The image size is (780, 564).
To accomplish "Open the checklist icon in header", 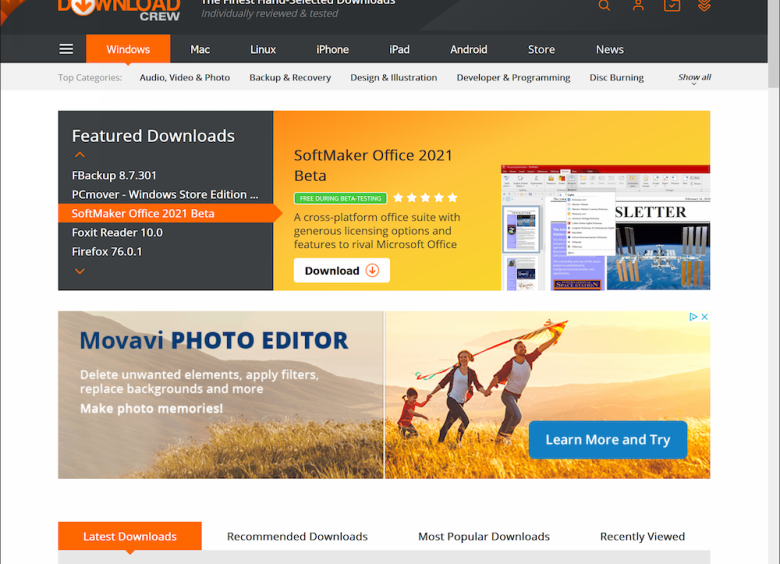I will pos(671,5).
